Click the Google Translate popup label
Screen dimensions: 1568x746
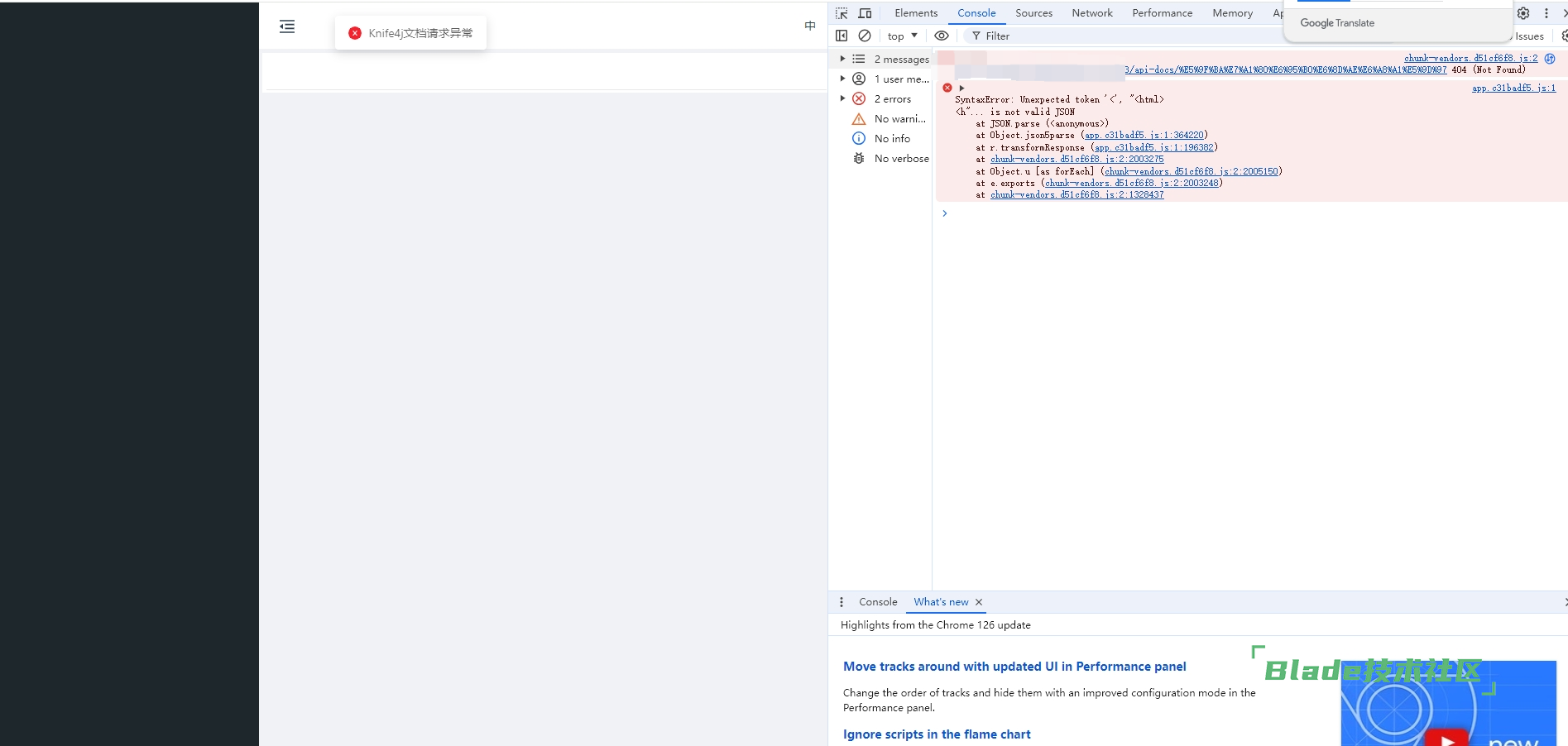pyautogui.click(x=1337, y=23)
